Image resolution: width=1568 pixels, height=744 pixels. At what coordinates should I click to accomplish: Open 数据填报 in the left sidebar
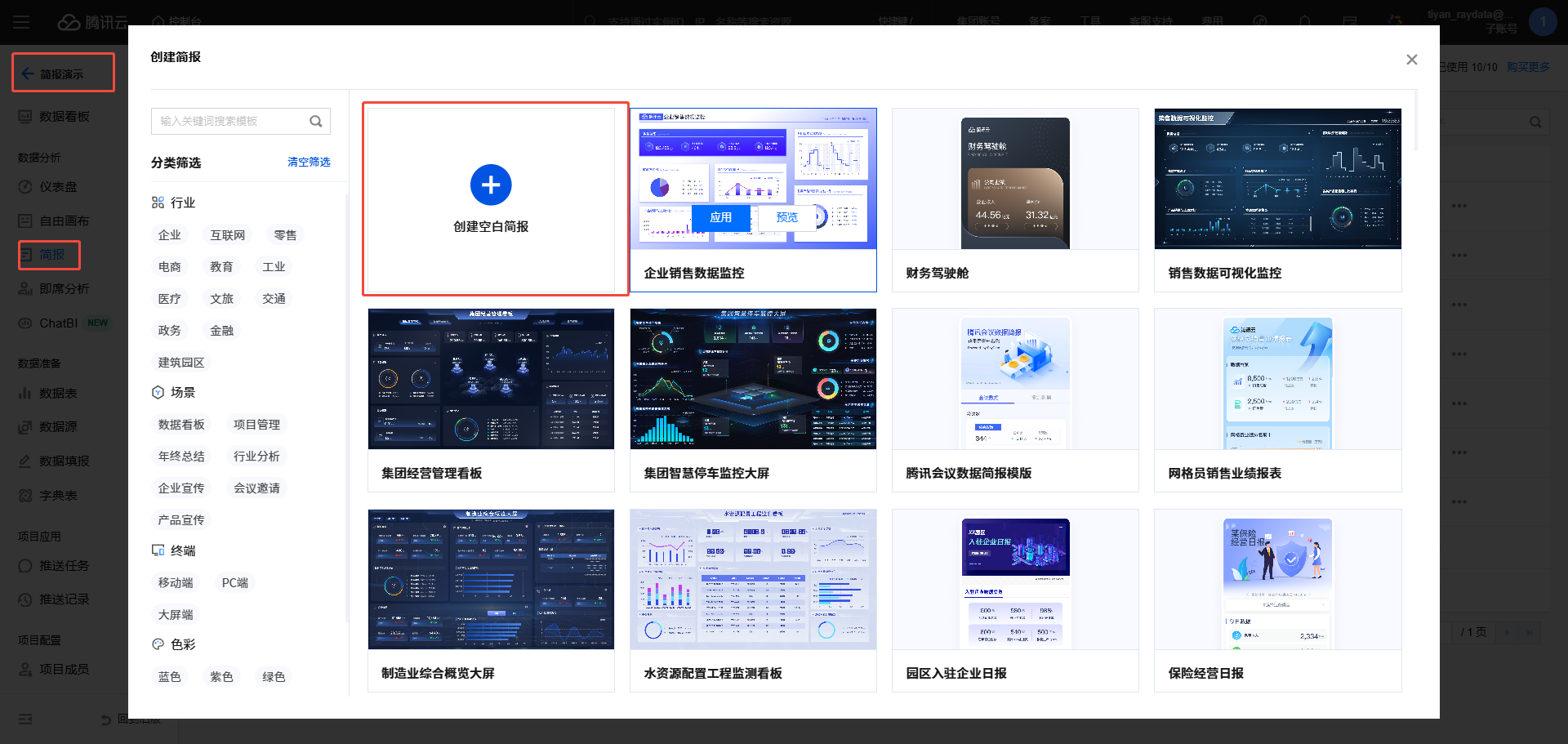point(65,461)
